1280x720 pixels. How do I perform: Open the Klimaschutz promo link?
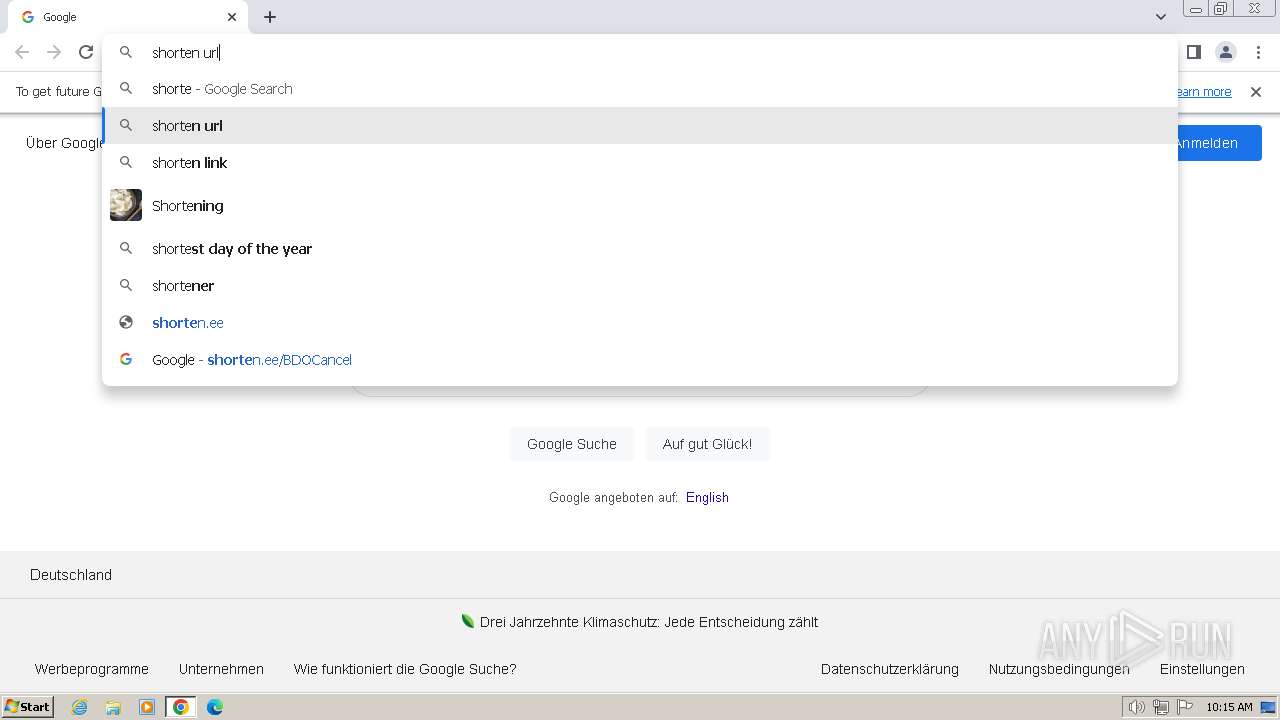pyautogui.click(x=649, y=622)
